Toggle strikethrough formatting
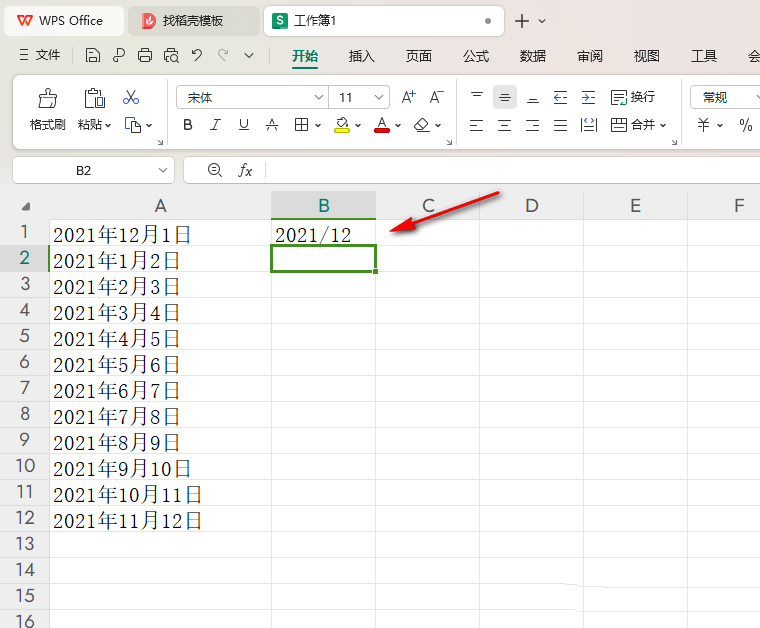The height and width of the screenshot is (628, 760). pos(272,125)
